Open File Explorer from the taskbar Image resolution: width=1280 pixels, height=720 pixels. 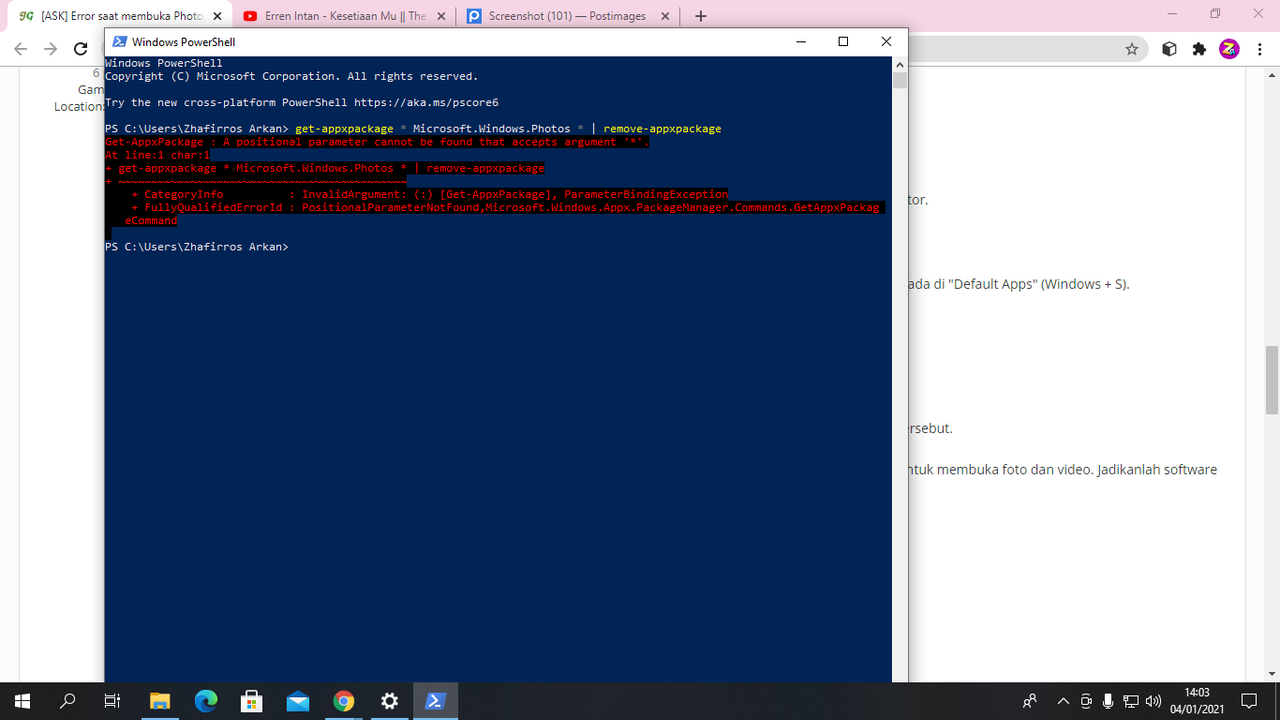point(160,700)
